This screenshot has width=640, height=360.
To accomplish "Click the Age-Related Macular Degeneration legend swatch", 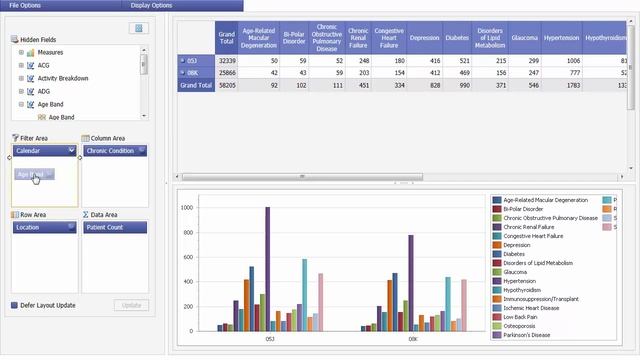I will tap(497, 200).
